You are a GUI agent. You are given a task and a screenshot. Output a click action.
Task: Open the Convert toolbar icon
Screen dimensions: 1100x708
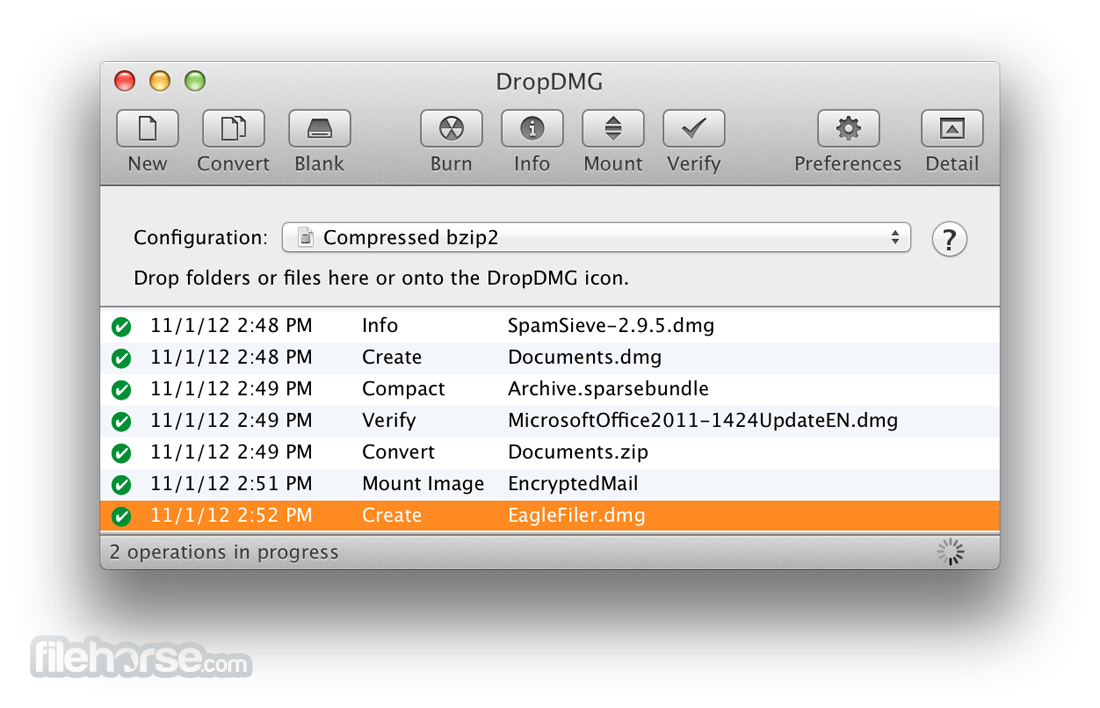tap(233, 128)
